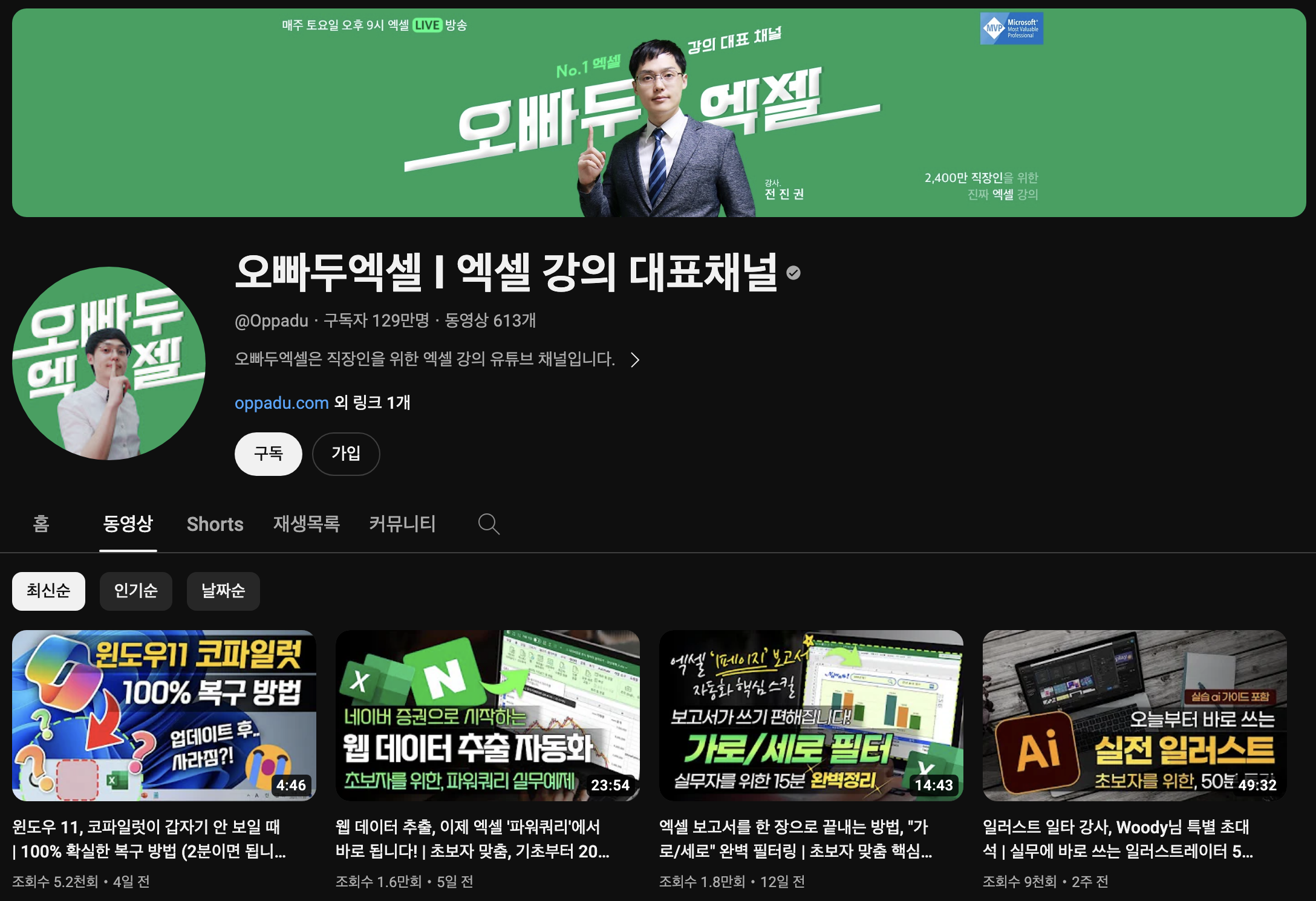
Task: Click the Microsoft MVP badge in banner
Action: (x=1011, y=28)
